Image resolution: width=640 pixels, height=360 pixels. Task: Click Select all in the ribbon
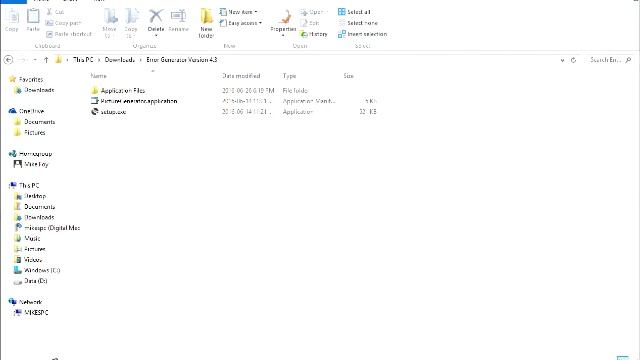pos(354,12)
